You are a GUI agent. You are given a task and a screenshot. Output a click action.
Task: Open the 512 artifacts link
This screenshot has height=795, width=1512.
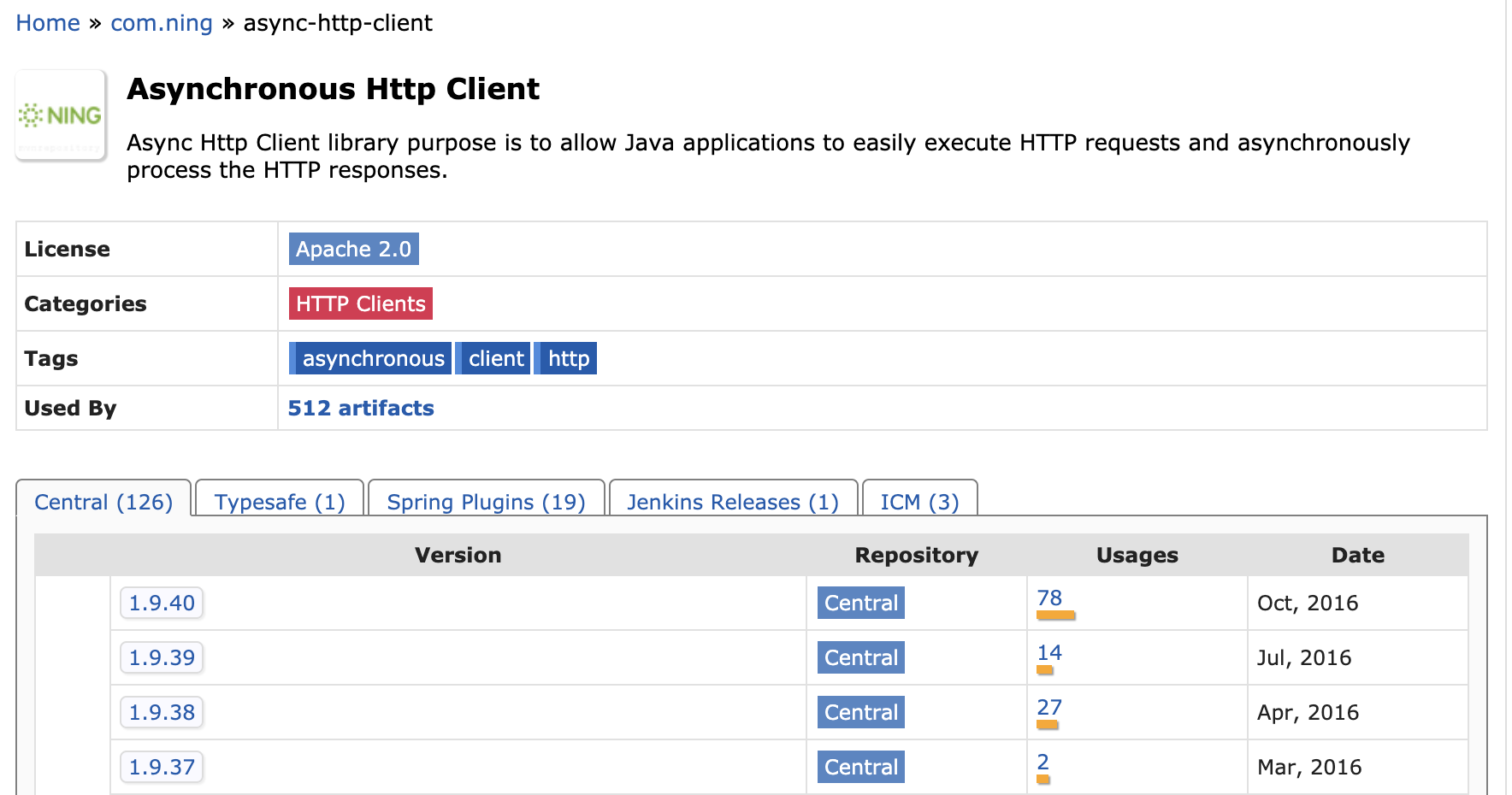pyautogui.click(x=361, y=408)
